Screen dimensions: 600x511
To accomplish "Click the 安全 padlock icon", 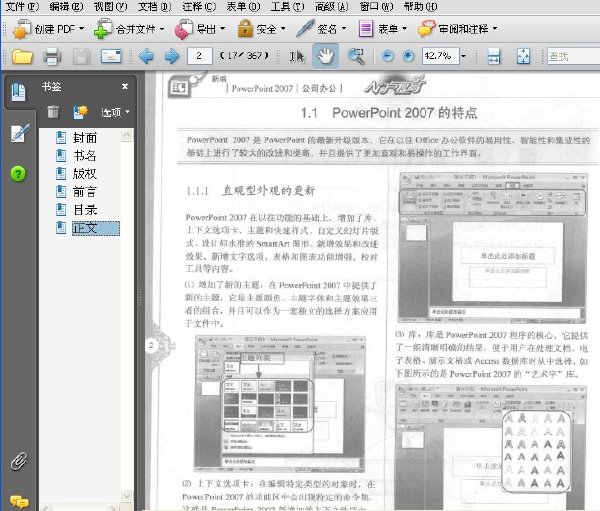I will click(x=245, y=28).
